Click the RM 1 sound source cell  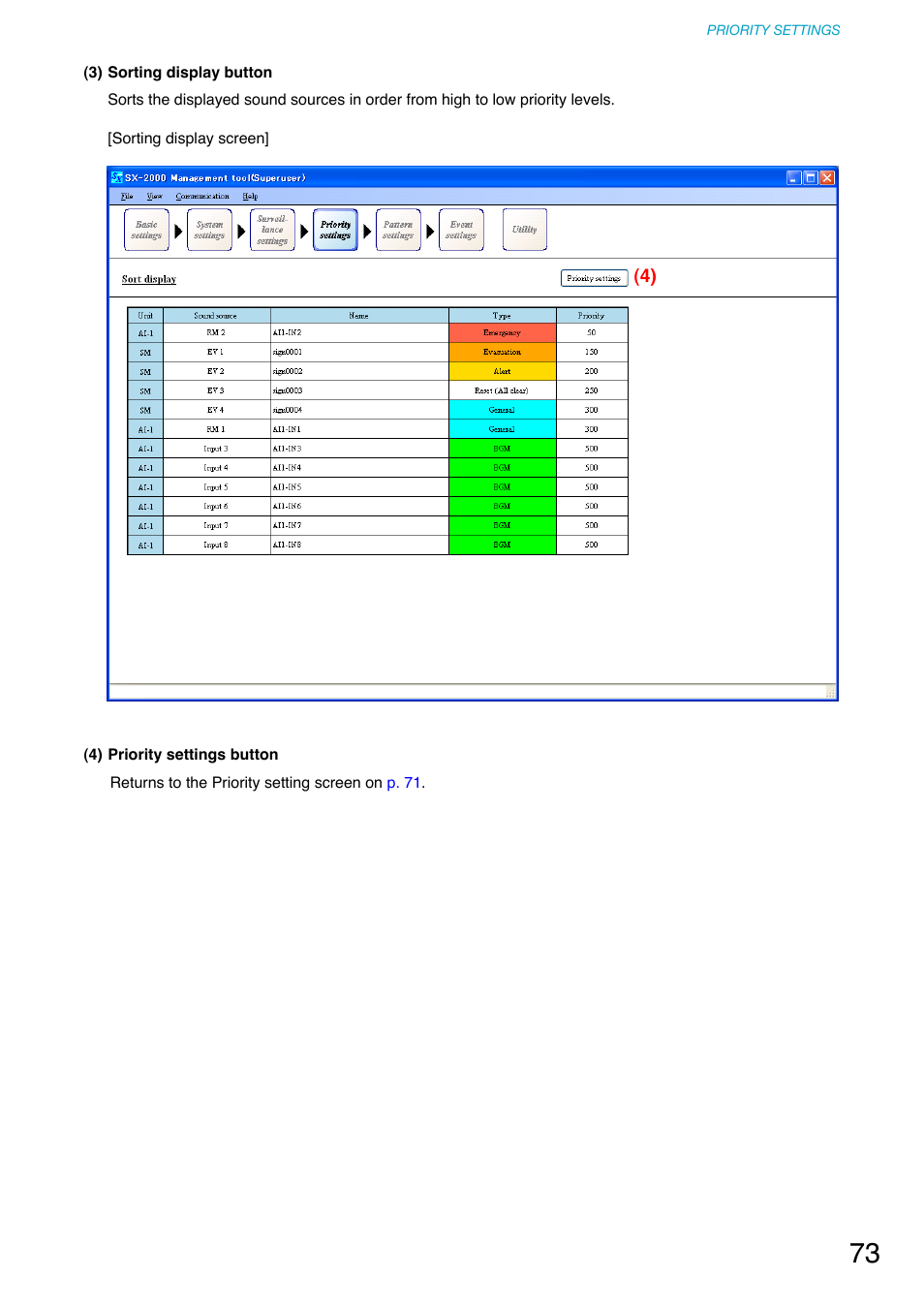[217, 429]
